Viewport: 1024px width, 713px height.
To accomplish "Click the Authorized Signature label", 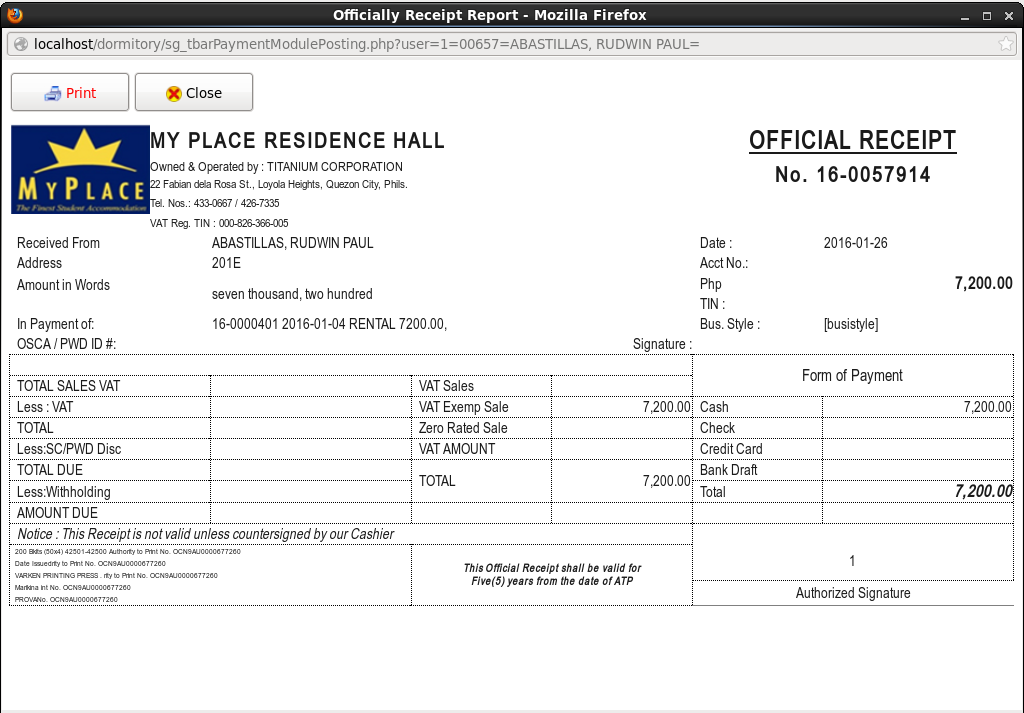I will tap(853, 593).
